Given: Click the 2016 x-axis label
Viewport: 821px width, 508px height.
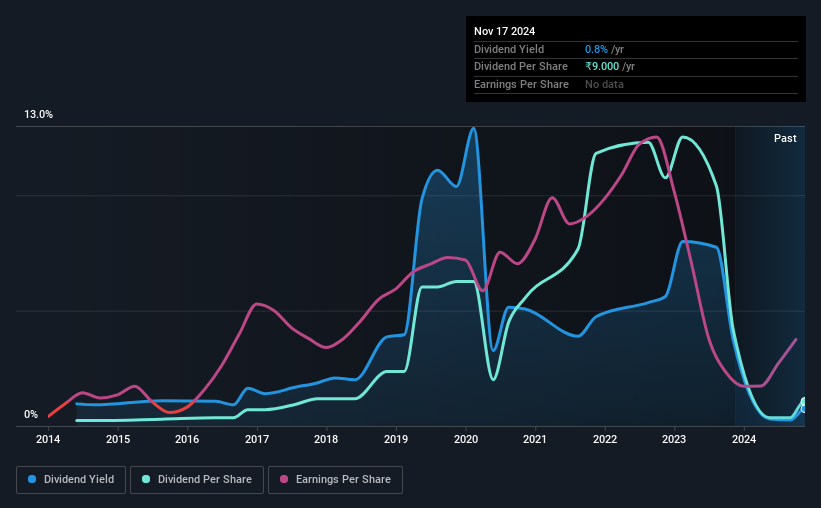Looking at the screenshot, I should (x=187, y=439).
